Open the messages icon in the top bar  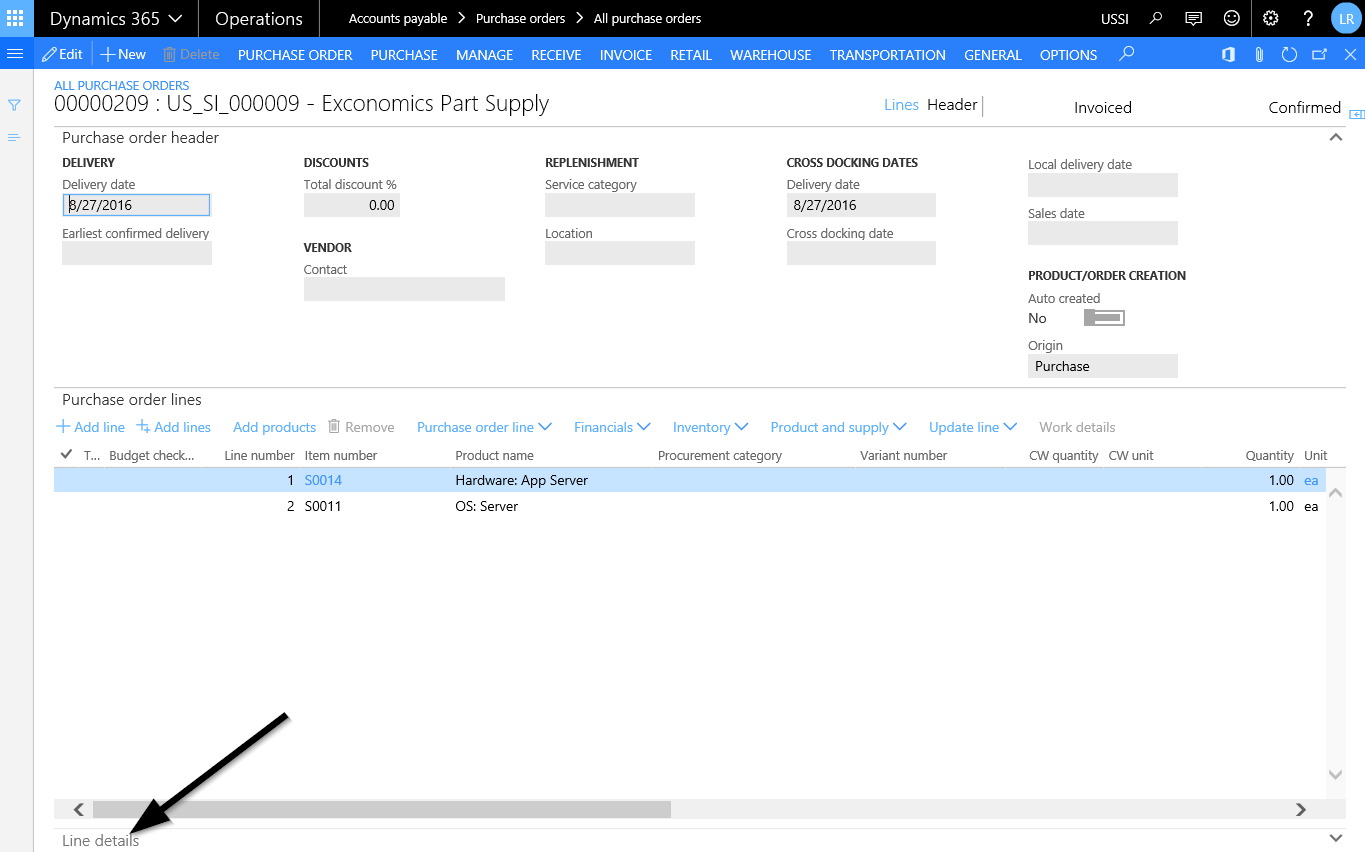pyautogui.click(x=1193, y=18)
